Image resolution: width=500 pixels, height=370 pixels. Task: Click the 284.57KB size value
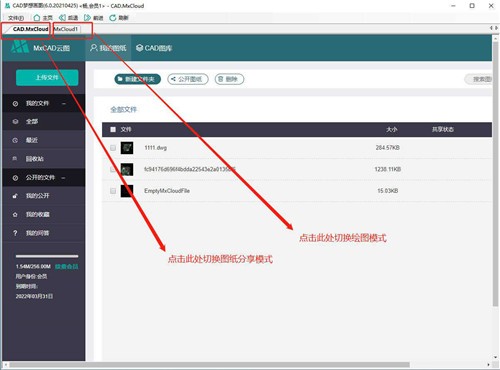coord(387,148)
